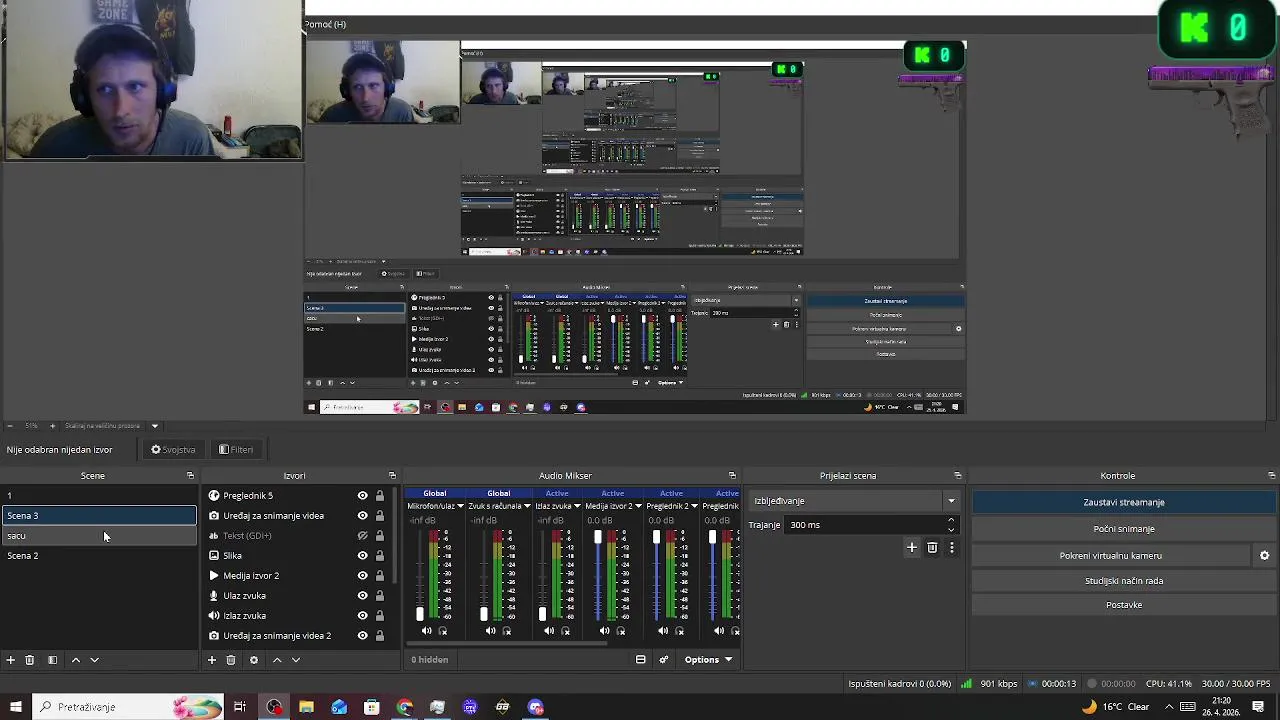Open virtual camera settings gear
1280x720 pixels.
tap(1264, 556)
